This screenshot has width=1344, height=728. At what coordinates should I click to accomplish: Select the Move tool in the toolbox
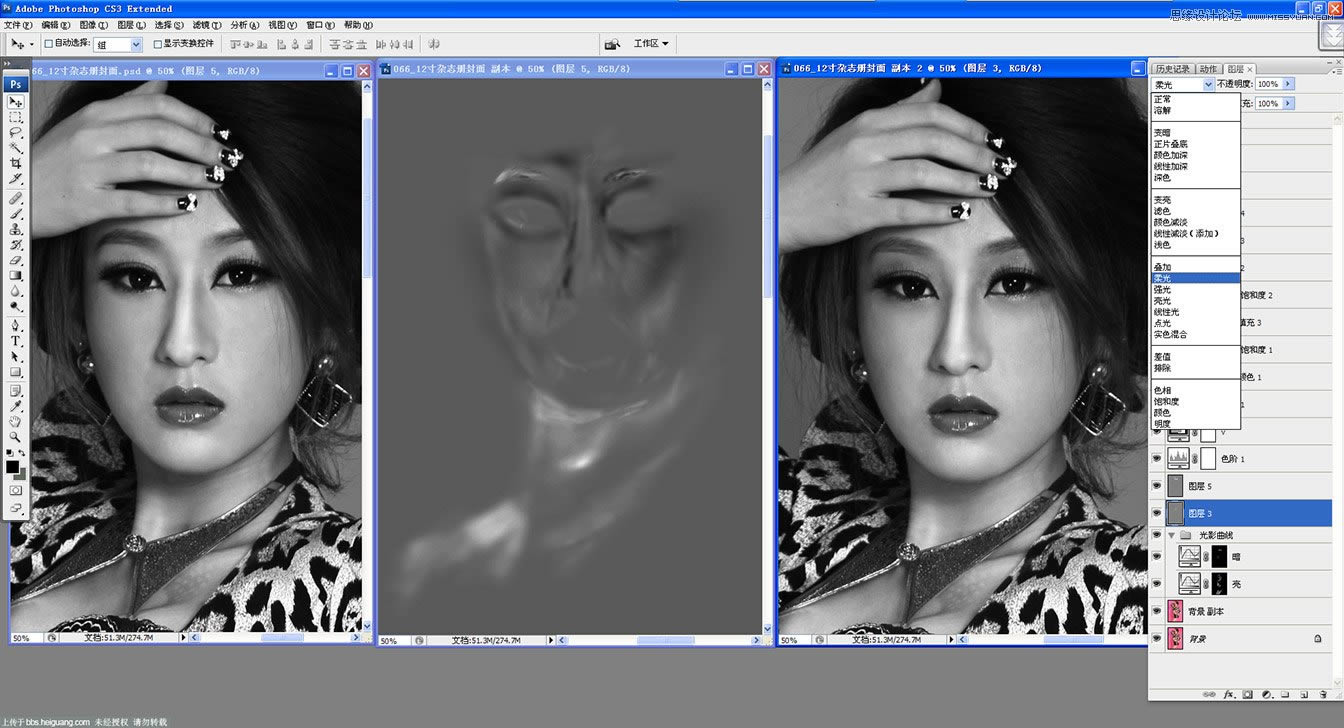click(x=17, y=101)
